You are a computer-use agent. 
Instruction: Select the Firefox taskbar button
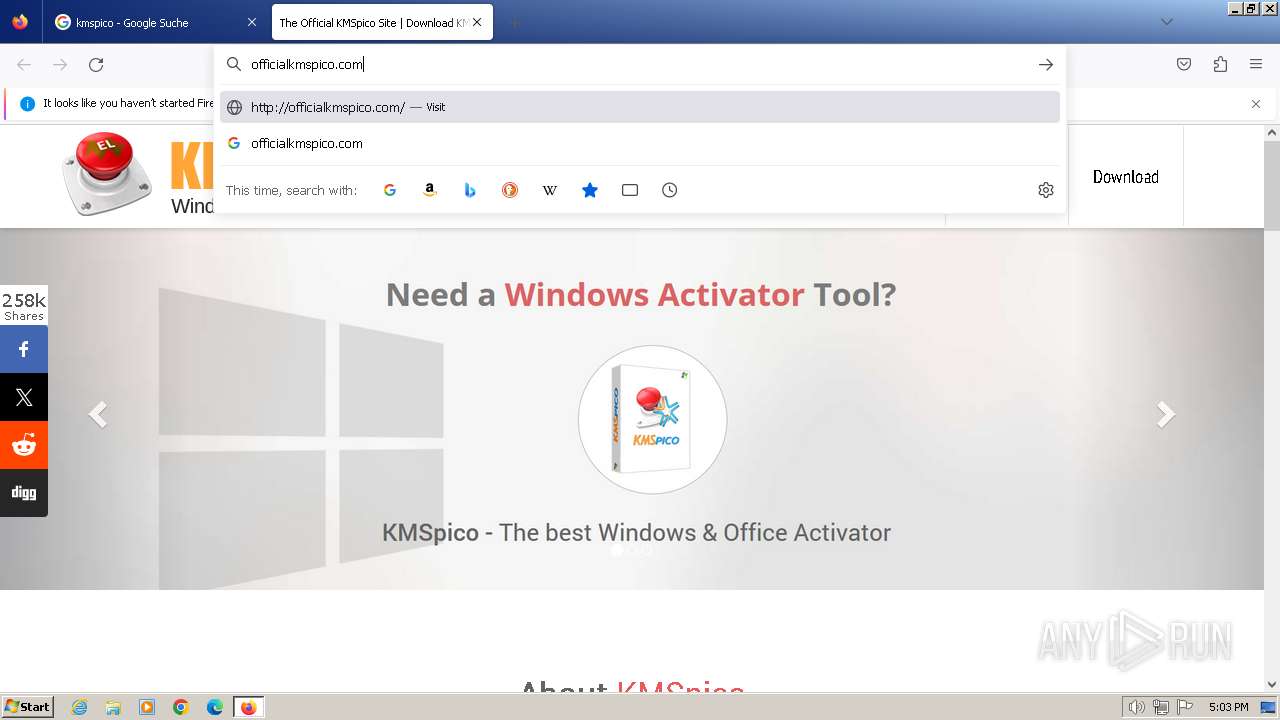(248, 707)
